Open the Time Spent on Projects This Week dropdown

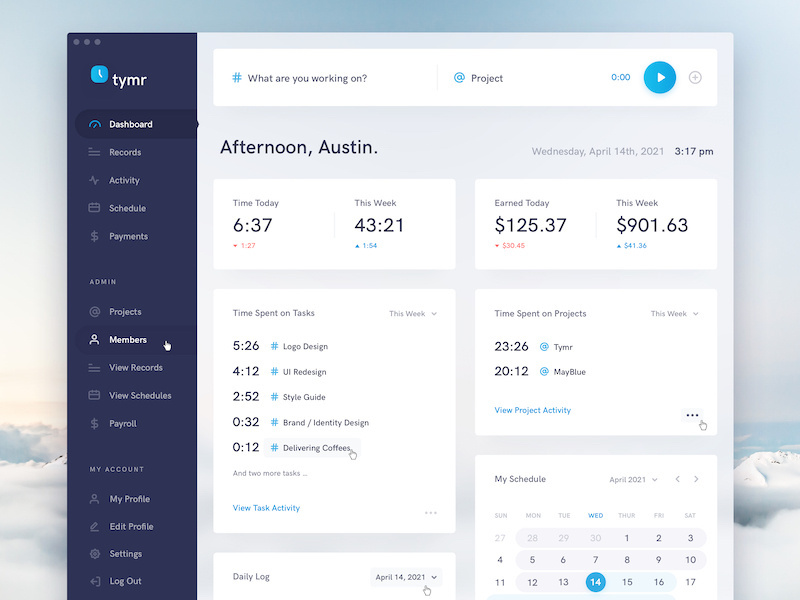click(674, 314)
